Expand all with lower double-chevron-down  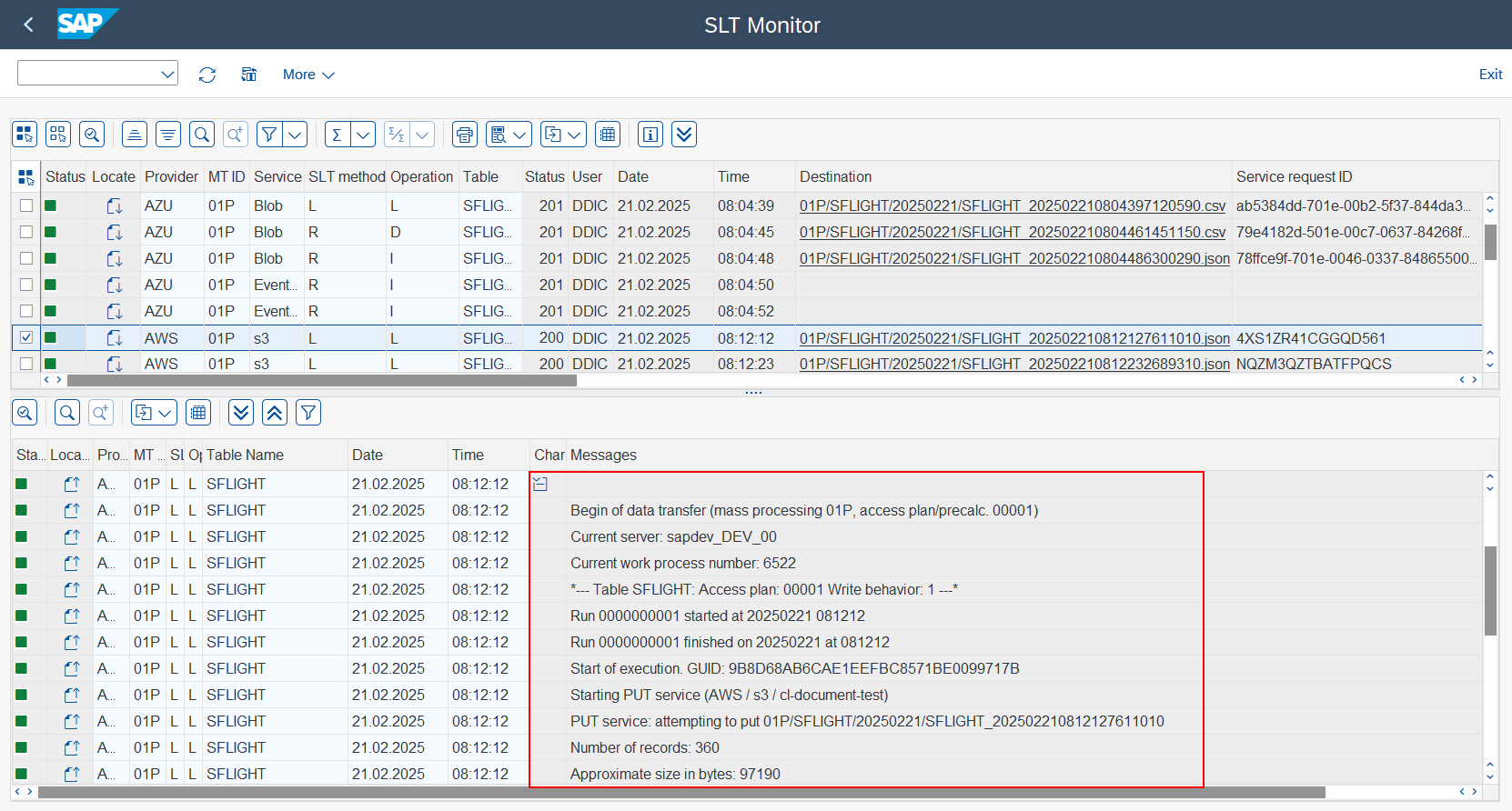click(241, 413)
